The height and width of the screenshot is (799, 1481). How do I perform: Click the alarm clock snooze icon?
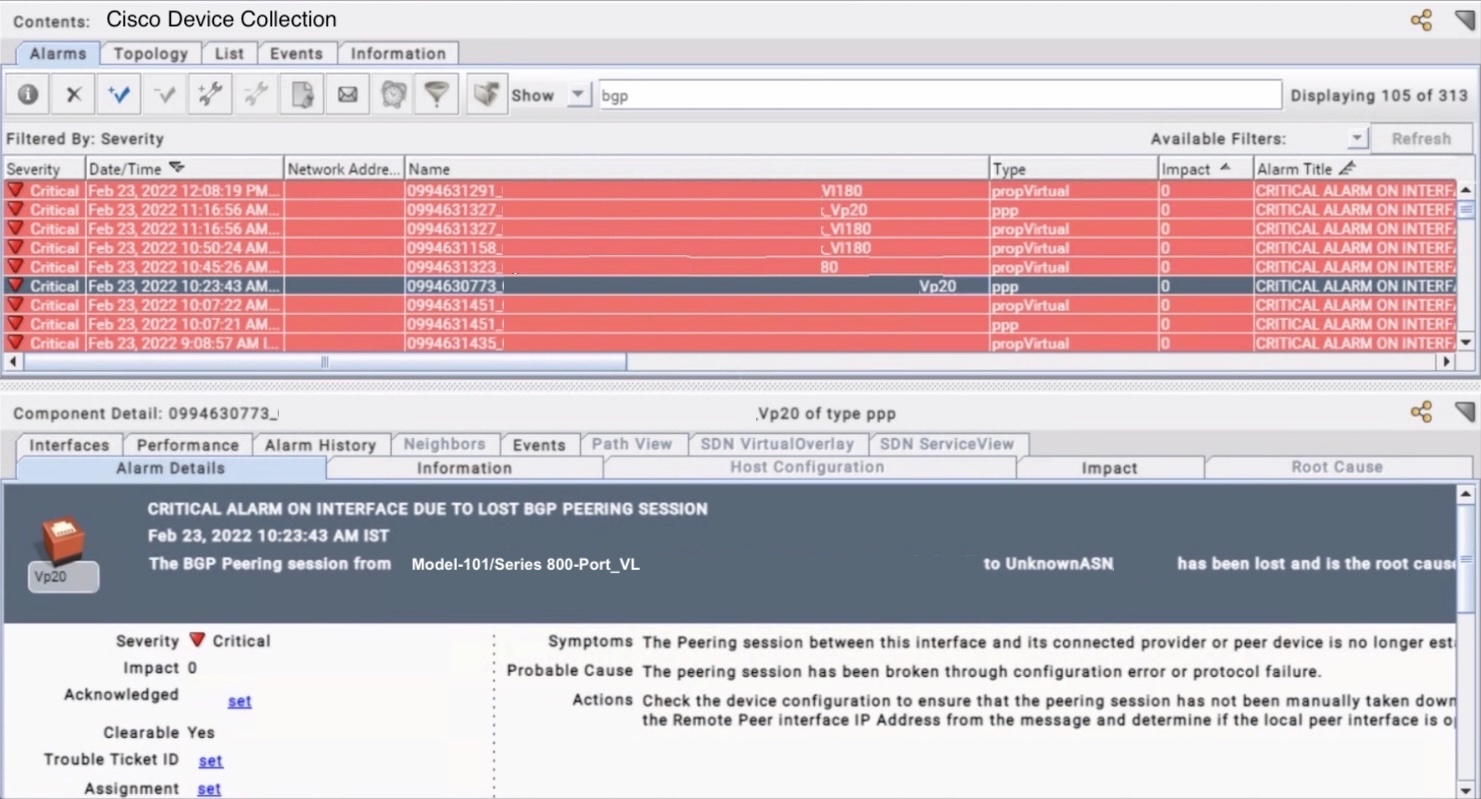[x=394, y=95]
